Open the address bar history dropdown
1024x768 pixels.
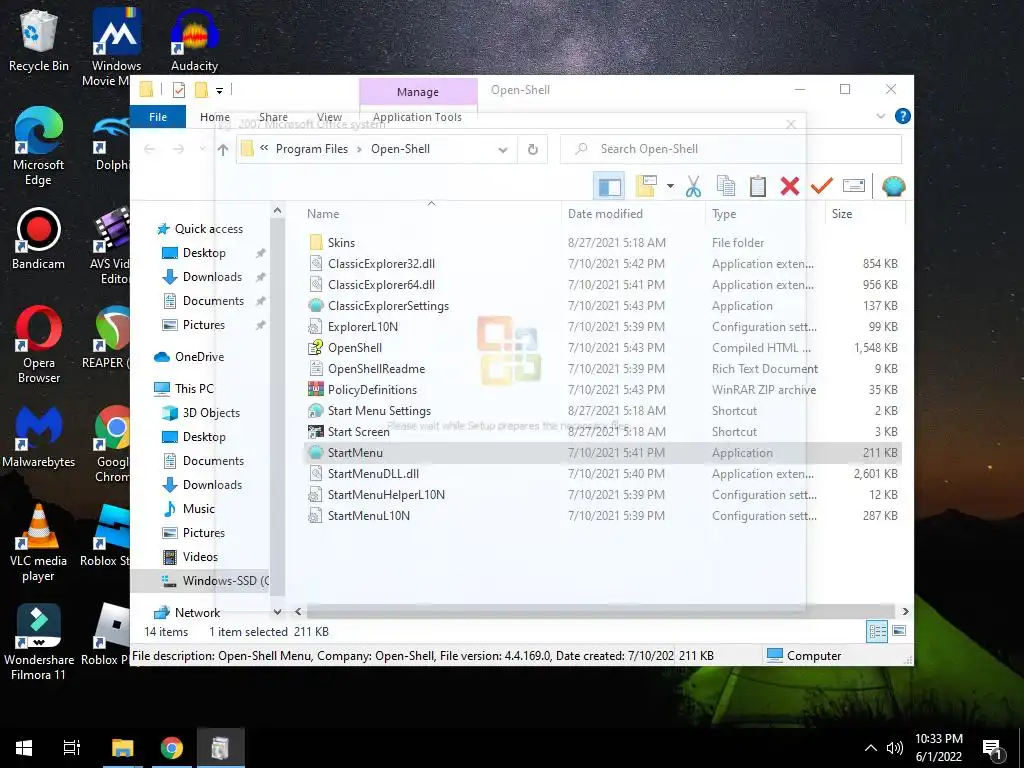(502, 150)
